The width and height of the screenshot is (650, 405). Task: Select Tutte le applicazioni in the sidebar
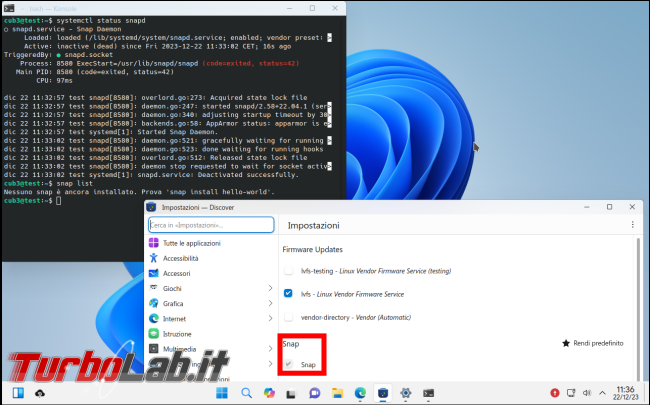tap(211, 243)
